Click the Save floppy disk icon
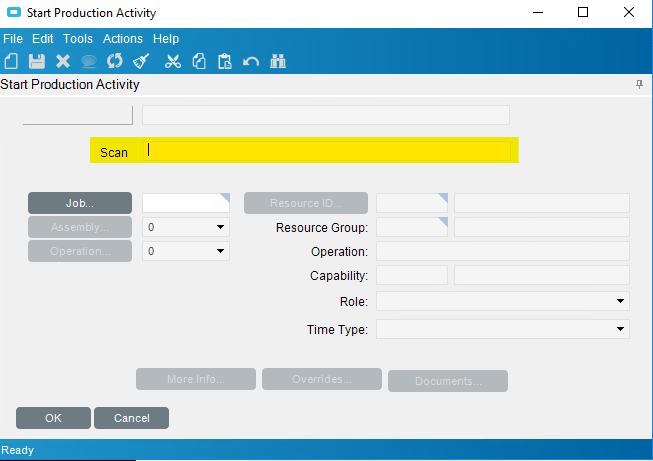The image size is (653, 461). pyautogui.click(x=37, y=62)
